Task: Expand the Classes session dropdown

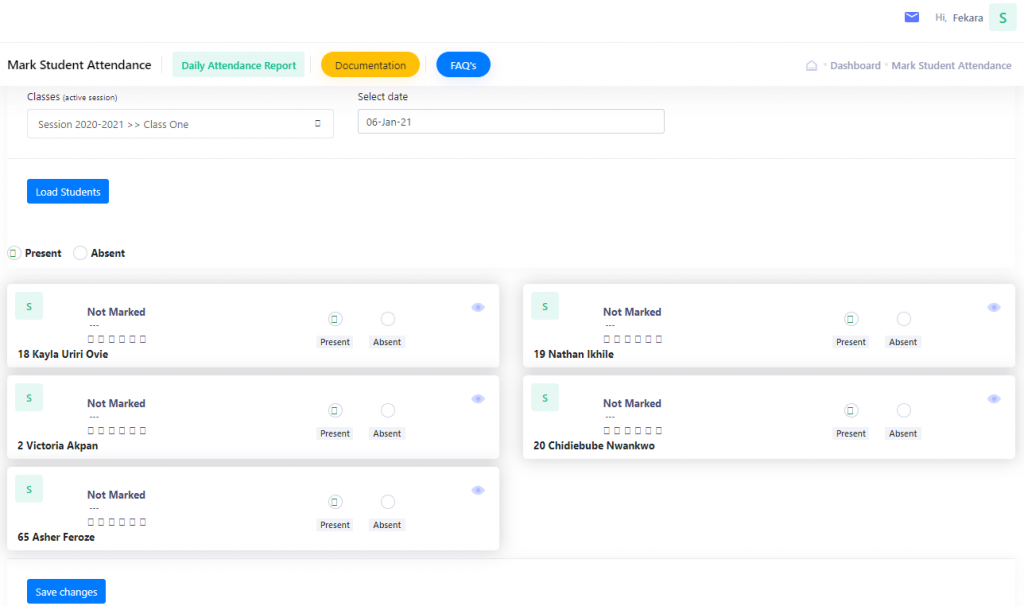Action: (180, 124)
